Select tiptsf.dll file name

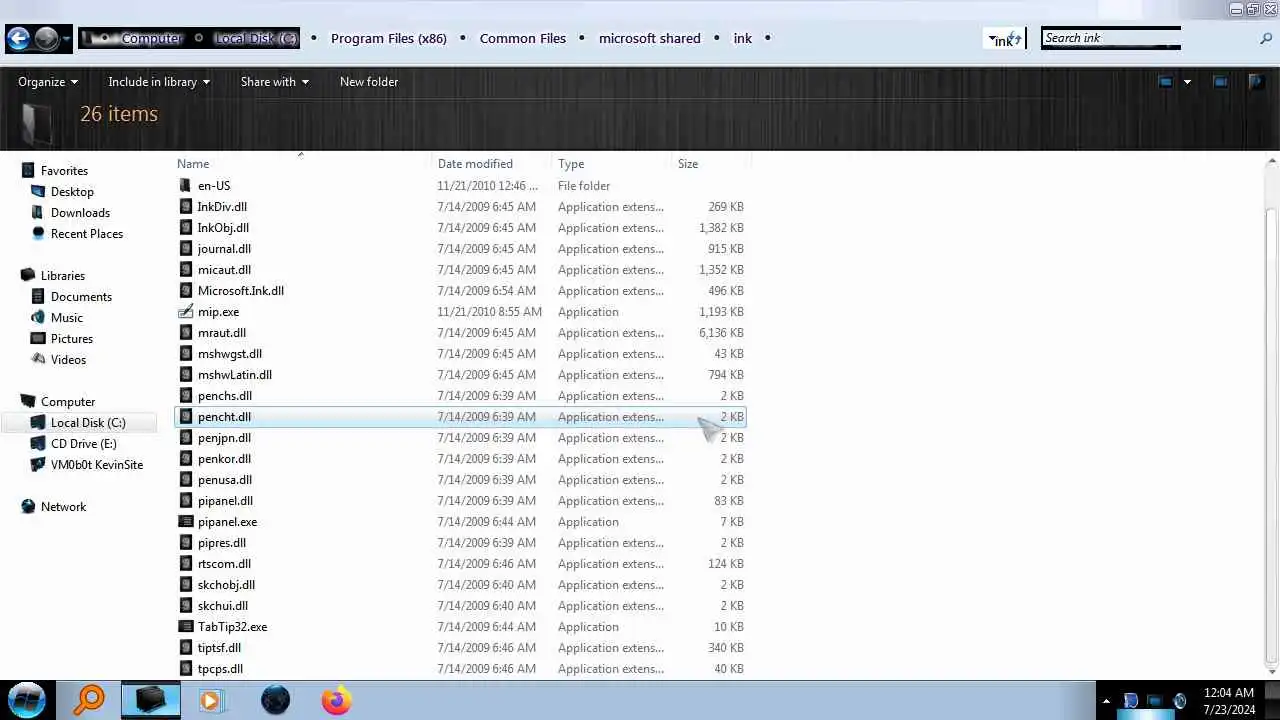(x=219, y=648)
